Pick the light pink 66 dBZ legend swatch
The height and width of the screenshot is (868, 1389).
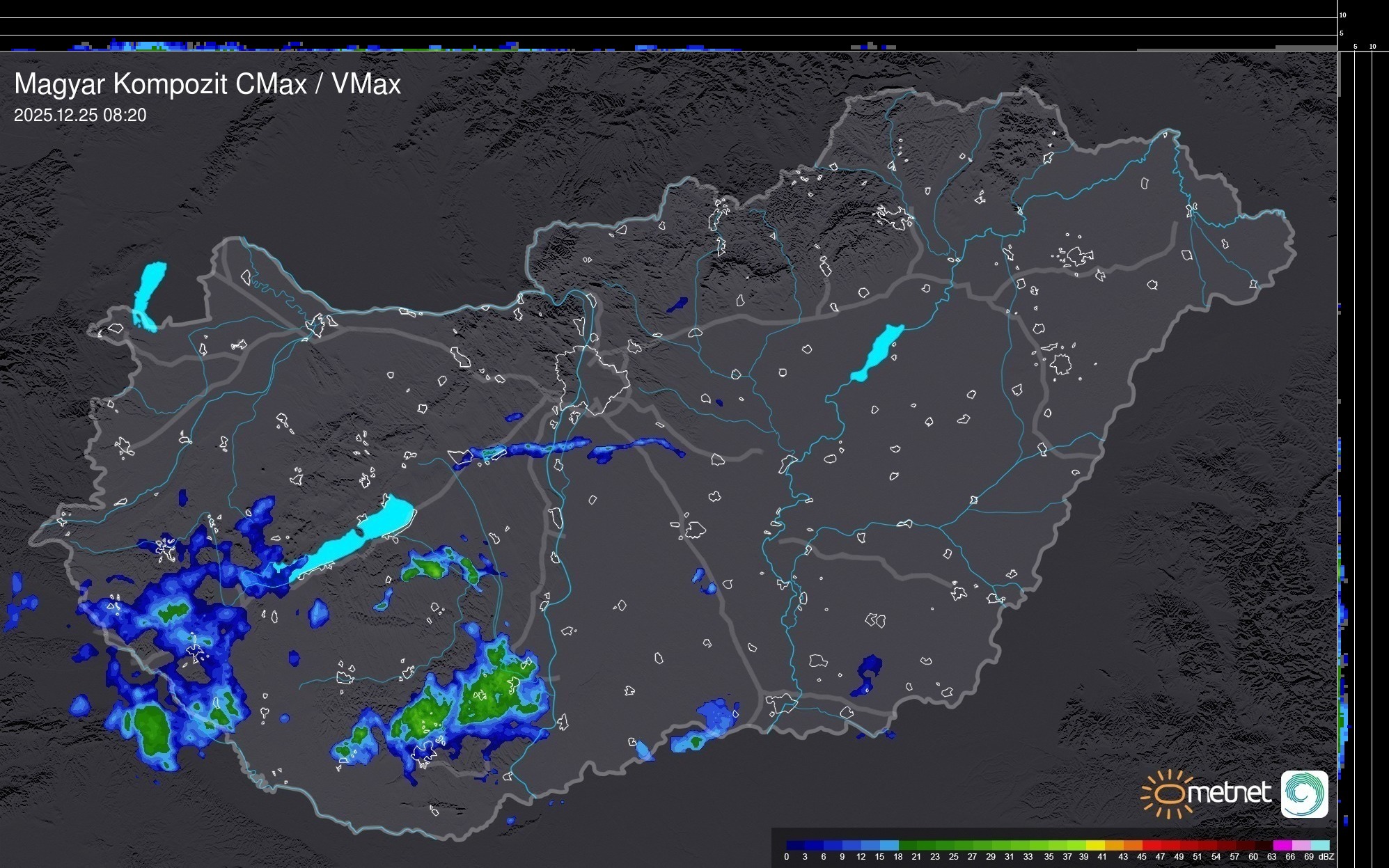(x=1301, y=845)
